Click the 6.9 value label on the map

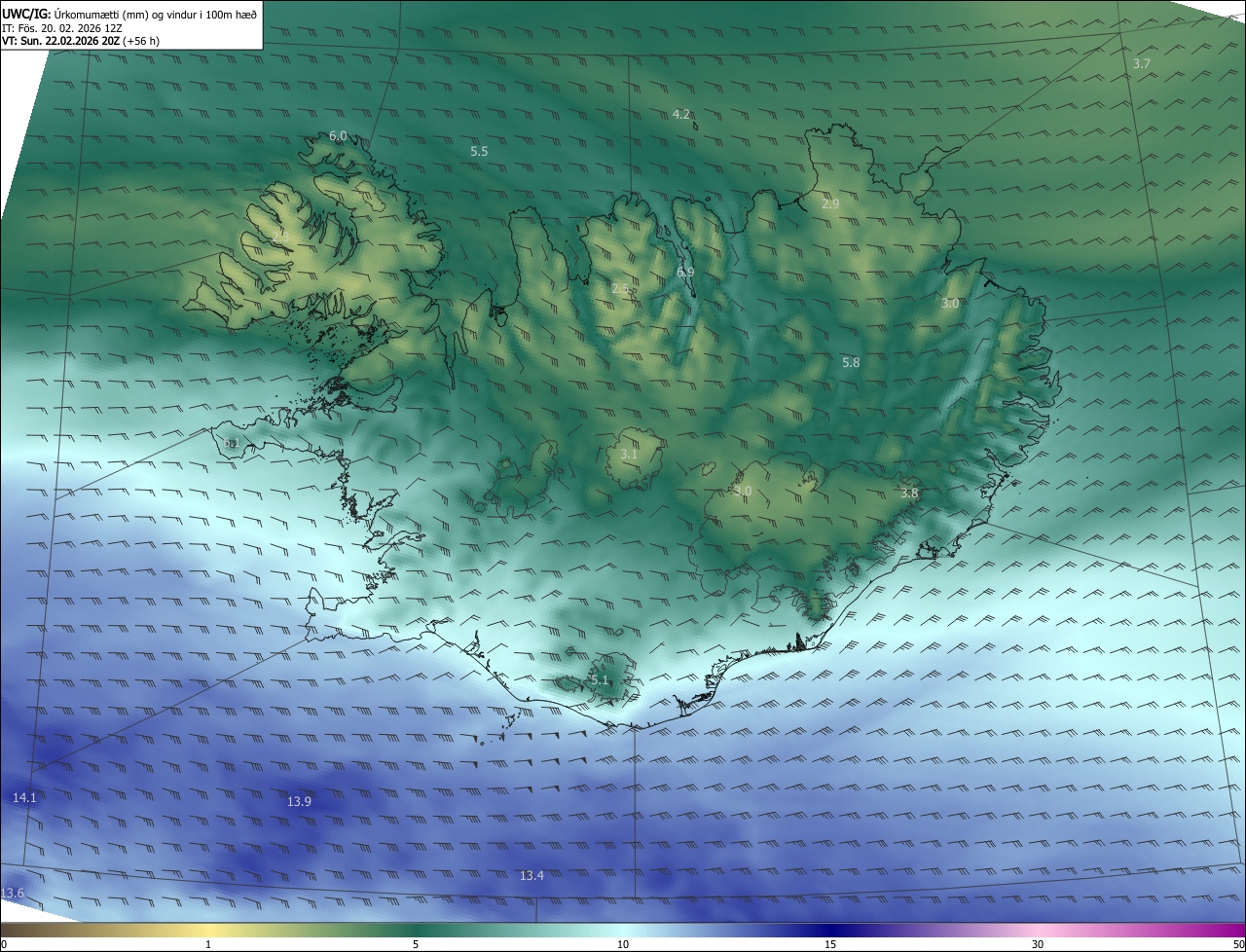point(685,273)
